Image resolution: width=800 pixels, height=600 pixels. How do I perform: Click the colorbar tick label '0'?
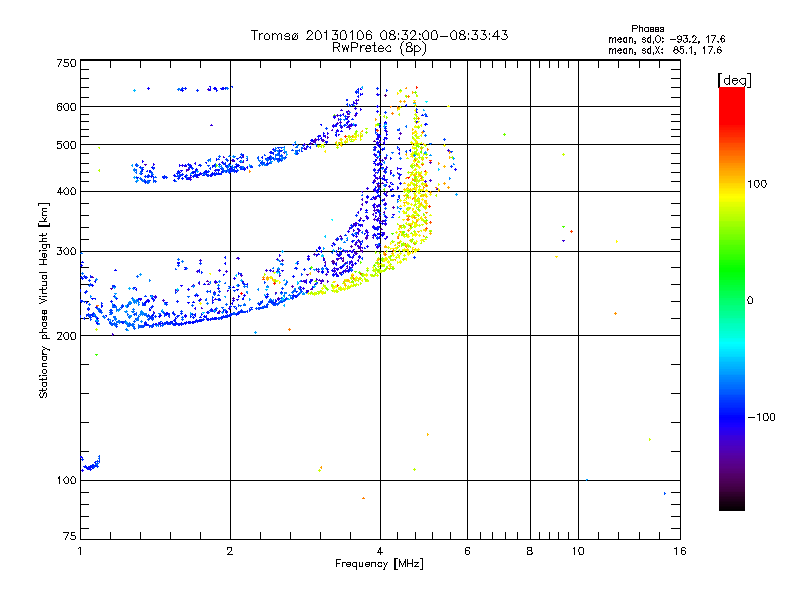coord(750,301)
